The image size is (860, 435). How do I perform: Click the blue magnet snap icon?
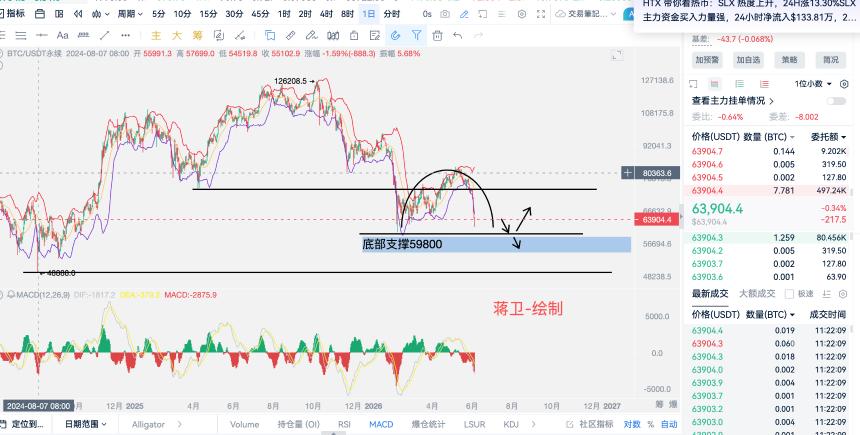395,36
